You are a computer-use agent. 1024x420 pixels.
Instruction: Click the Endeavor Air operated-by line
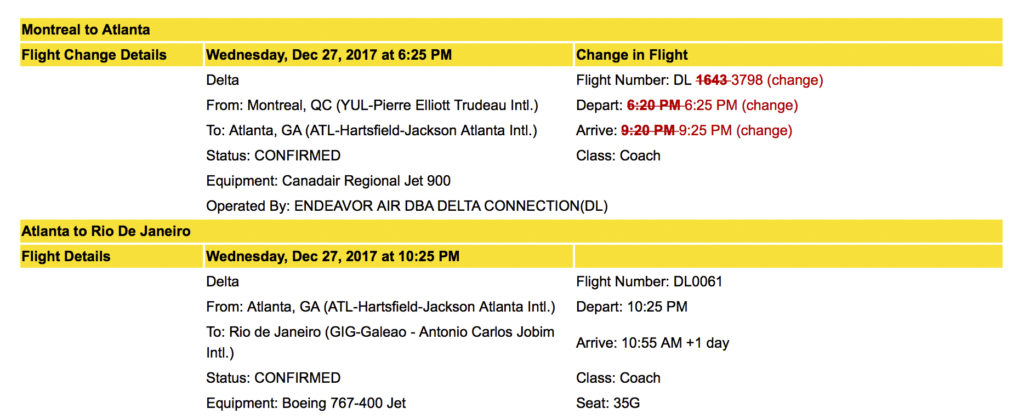pos(406,206)
